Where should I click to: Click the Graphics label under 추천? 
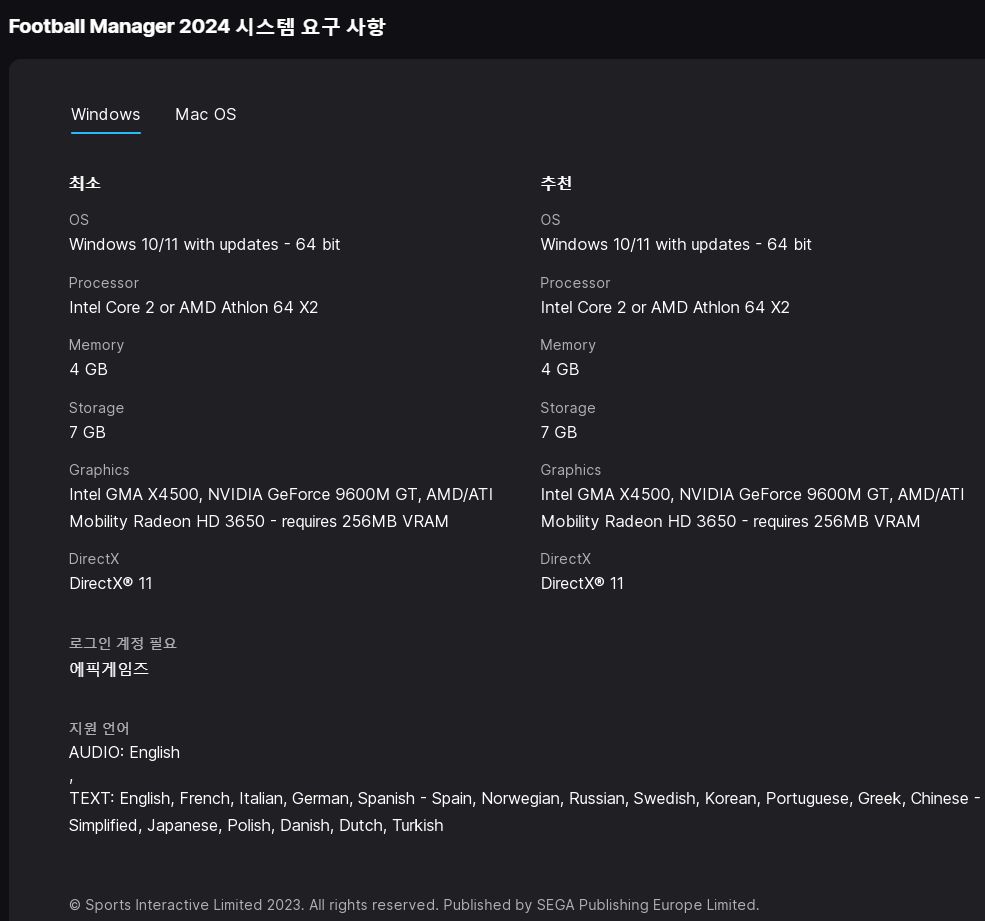570,470
